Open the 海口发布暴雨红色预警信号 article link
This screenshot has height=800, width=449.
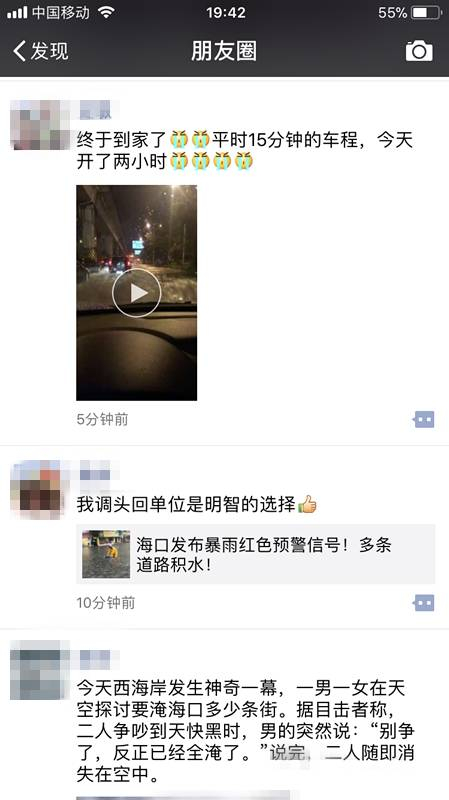click(256, 554)
